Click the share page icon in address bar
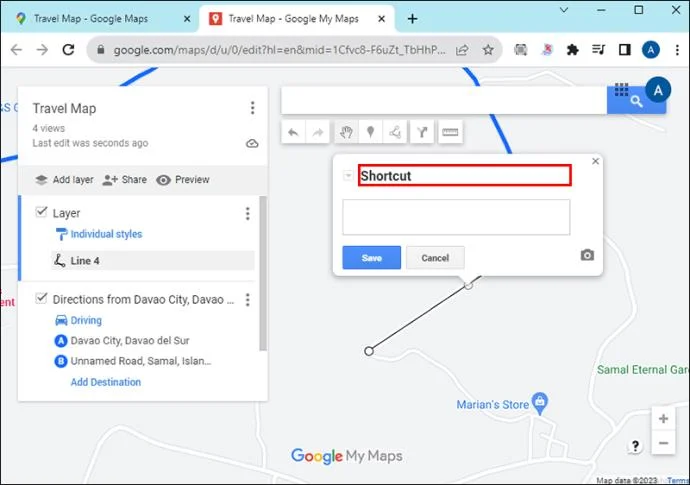The width and height of the screenshot is (690, 485). pos(462,50)
